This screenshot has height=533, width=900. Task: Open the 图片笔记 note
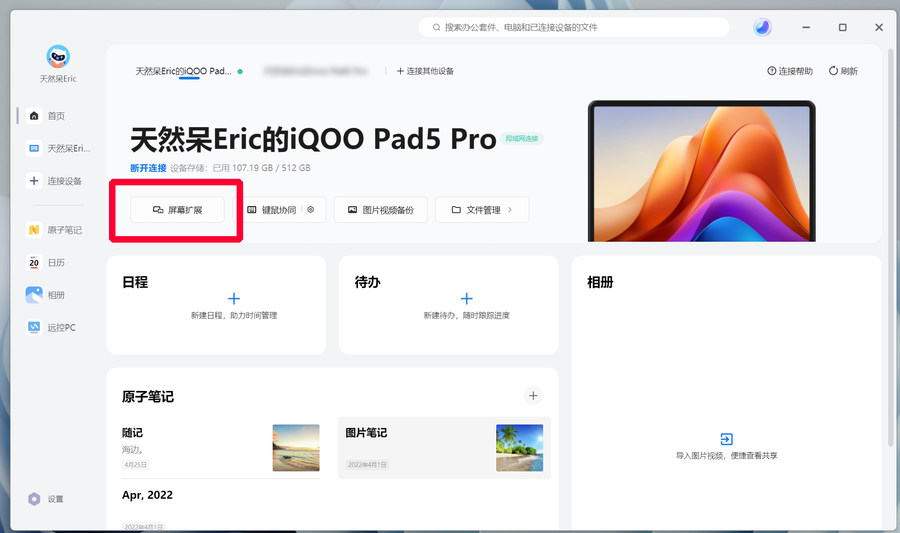pos(444,448)
